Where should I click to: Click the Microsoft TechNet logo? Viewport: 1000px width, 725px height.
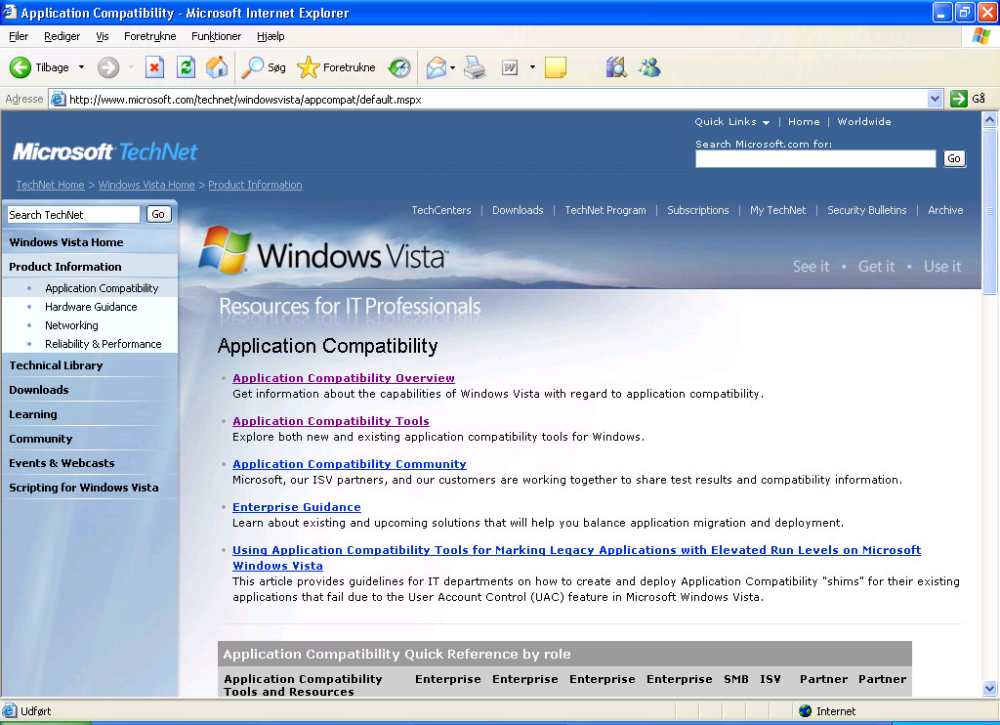click(x=105, y=152)
